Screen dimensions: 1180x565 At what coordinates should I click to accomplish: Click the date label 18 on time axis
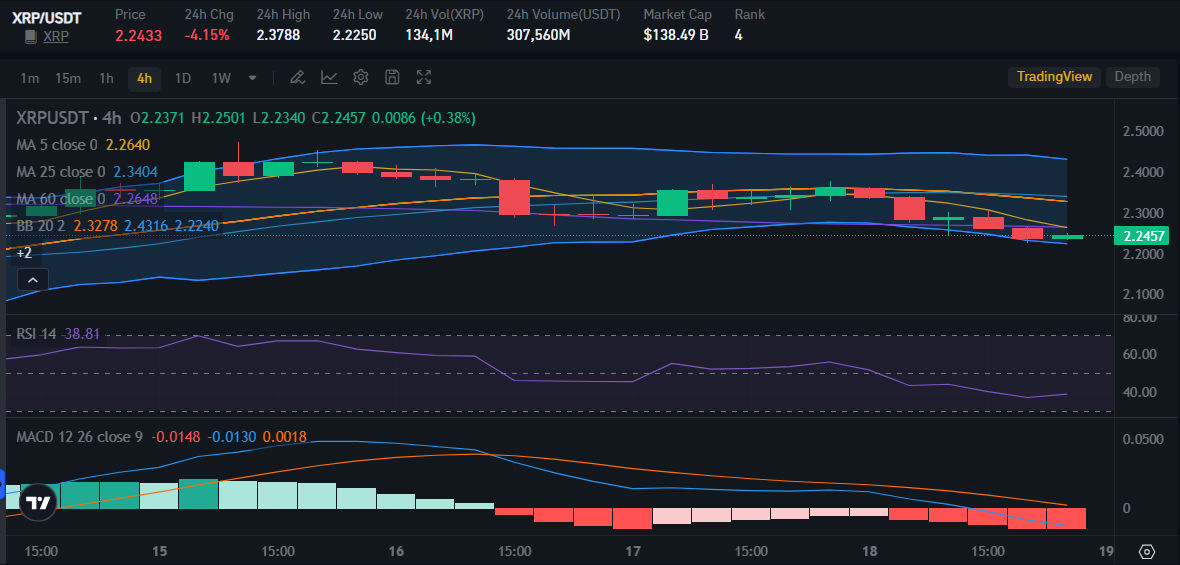click(868, 551)
